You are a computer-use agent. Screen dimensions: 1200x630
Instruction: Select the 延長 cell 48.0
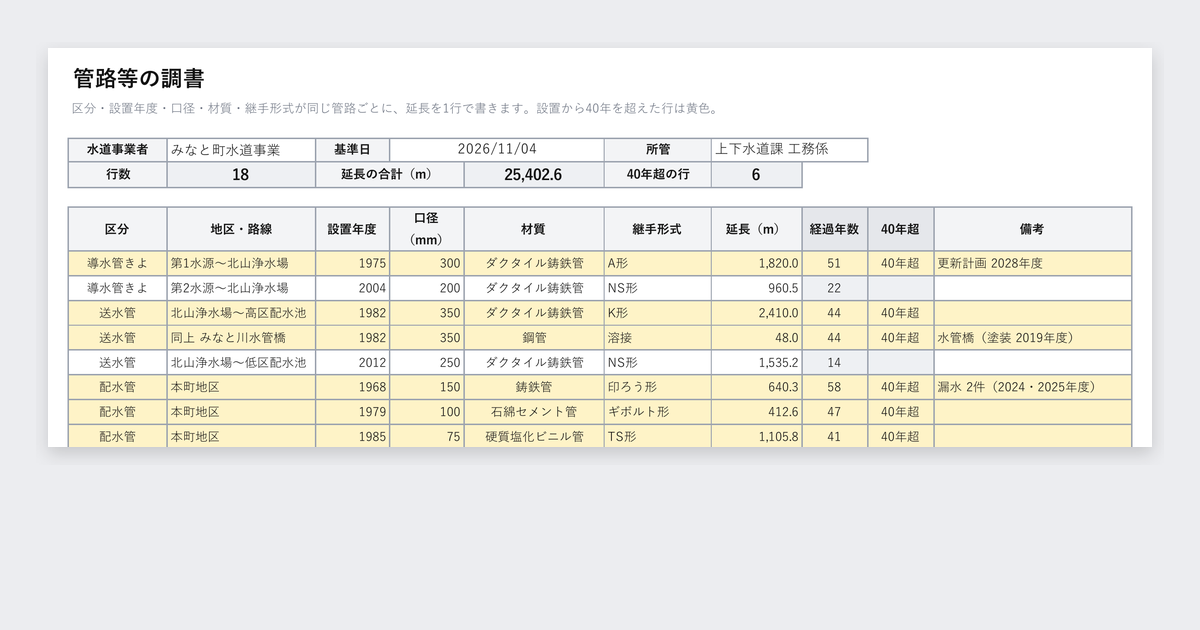[757, 338]
